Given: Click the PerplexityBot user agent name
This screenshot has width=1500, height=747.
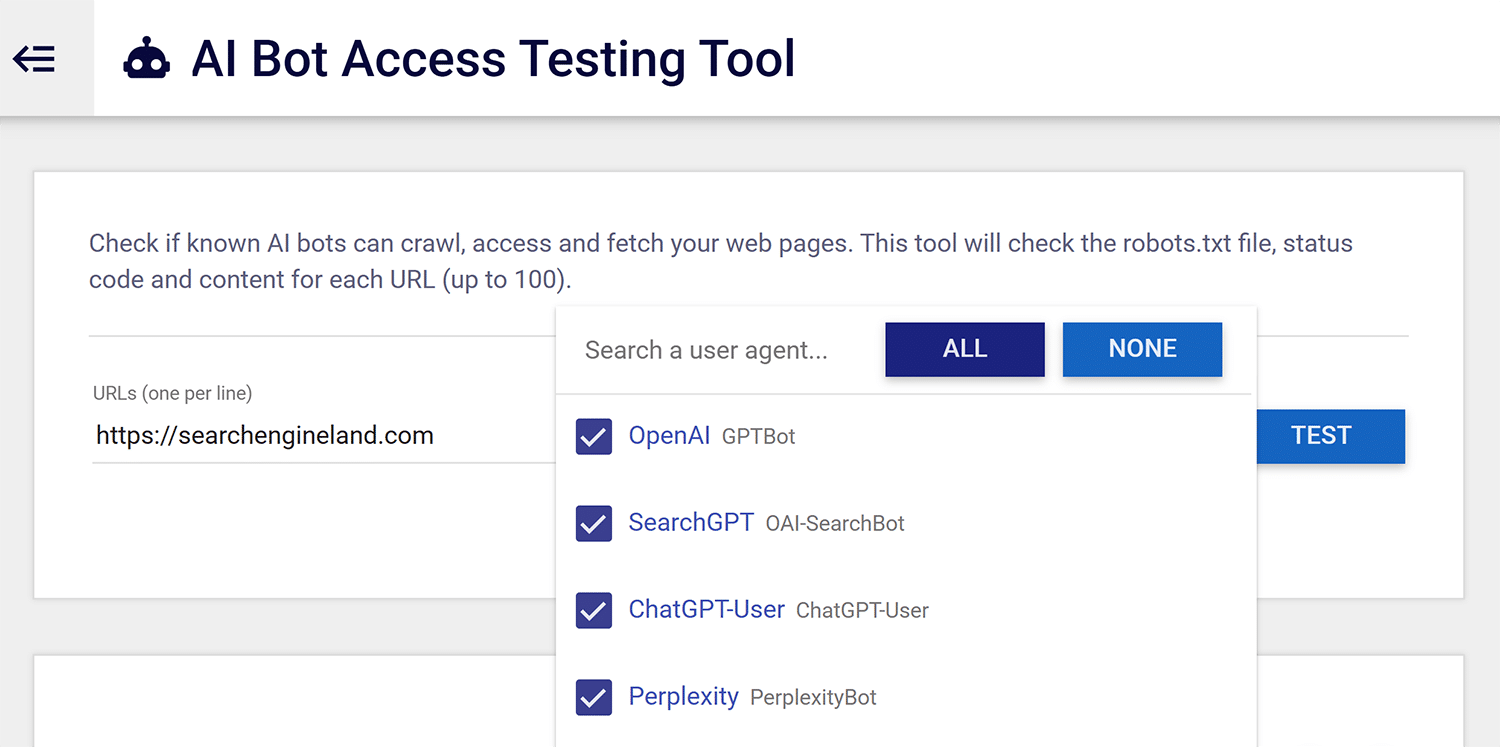Looking at the screenshot, I should pyautogui.click(x=813, y=698).
